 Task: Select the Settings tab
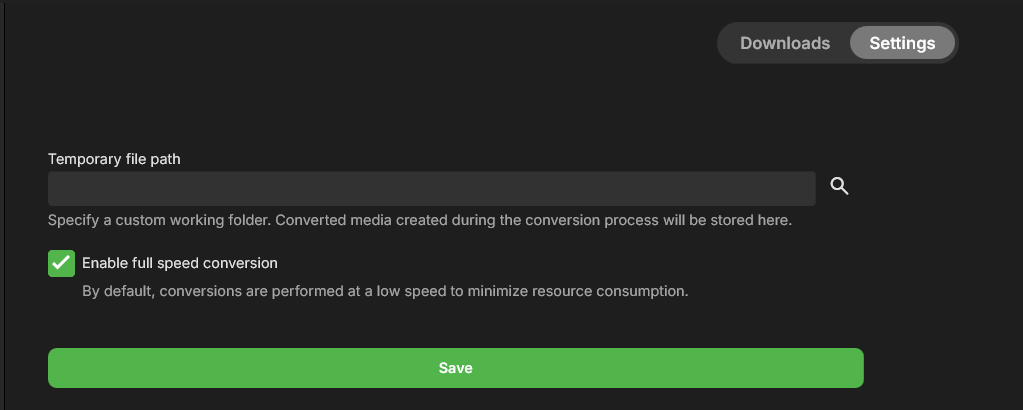[x=902, y=43]
